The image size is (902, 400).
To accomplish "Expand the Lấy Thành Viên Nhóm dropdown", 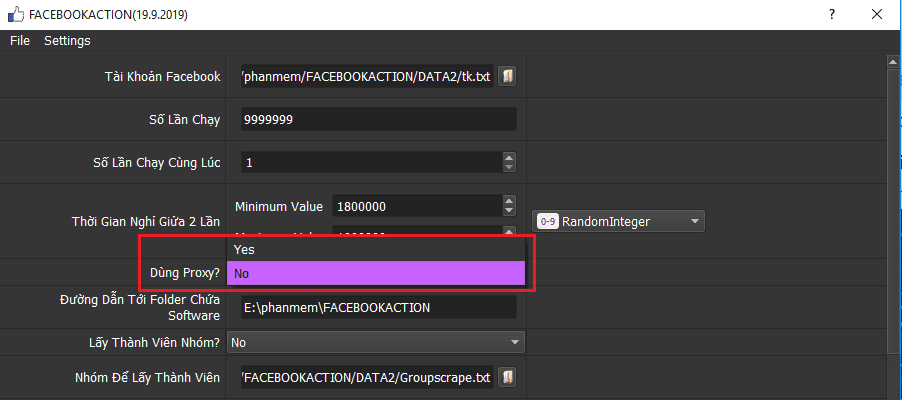I will point(376,343).
